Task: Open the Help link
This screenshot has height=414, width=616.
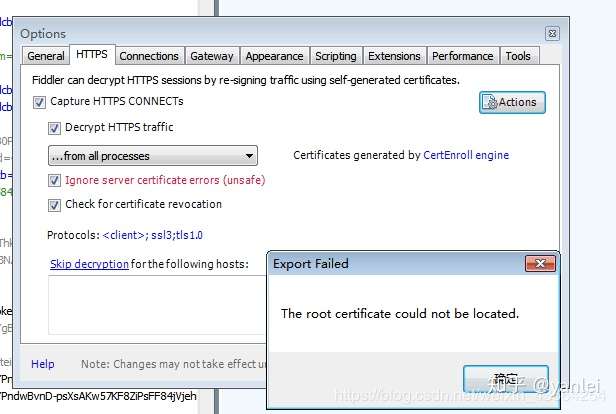Action: [43, 364]
